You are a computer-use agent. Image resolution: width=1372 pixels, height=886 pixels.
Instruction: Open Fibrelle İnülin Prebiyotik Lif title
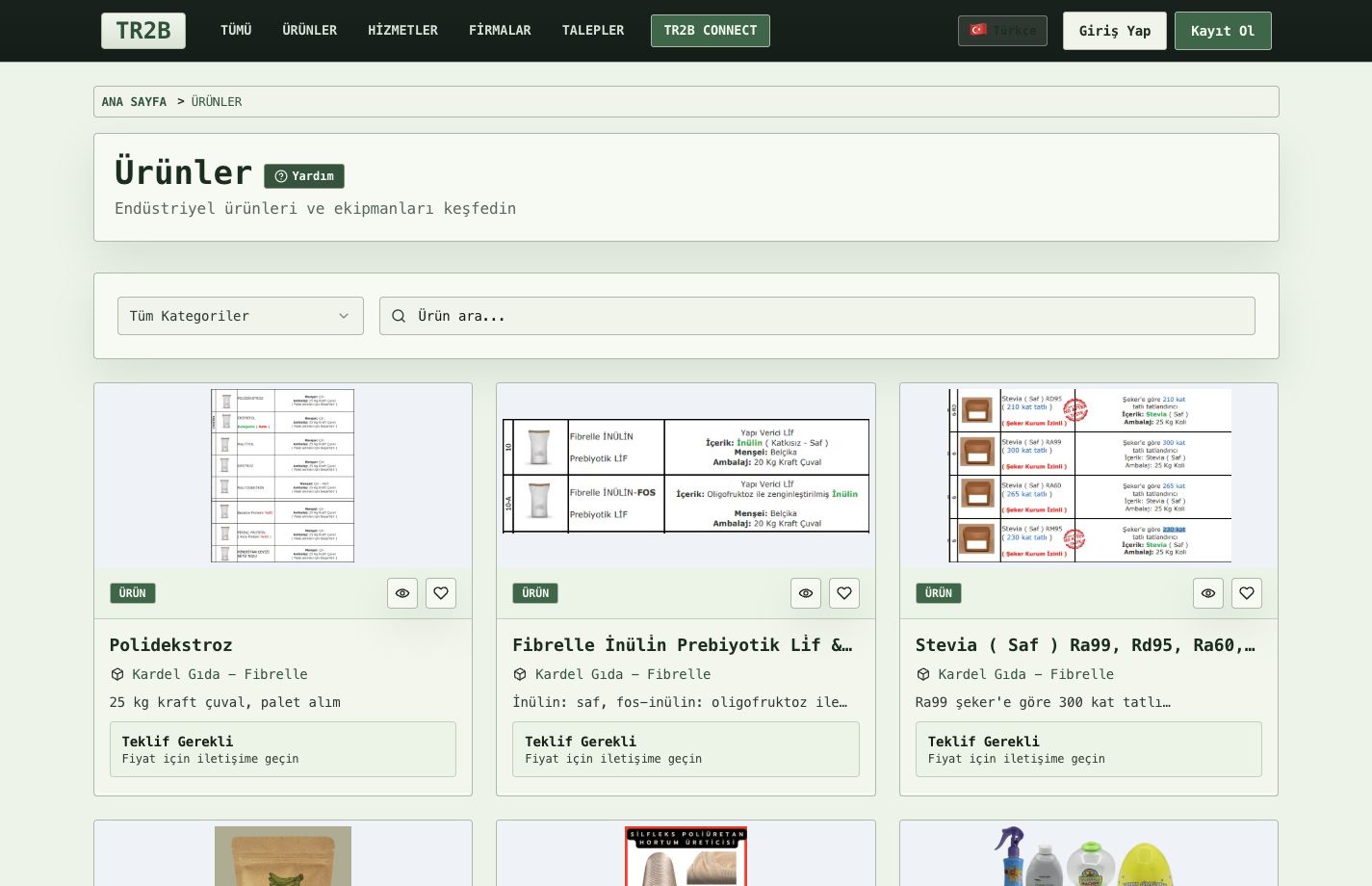(x=683, y=645)
